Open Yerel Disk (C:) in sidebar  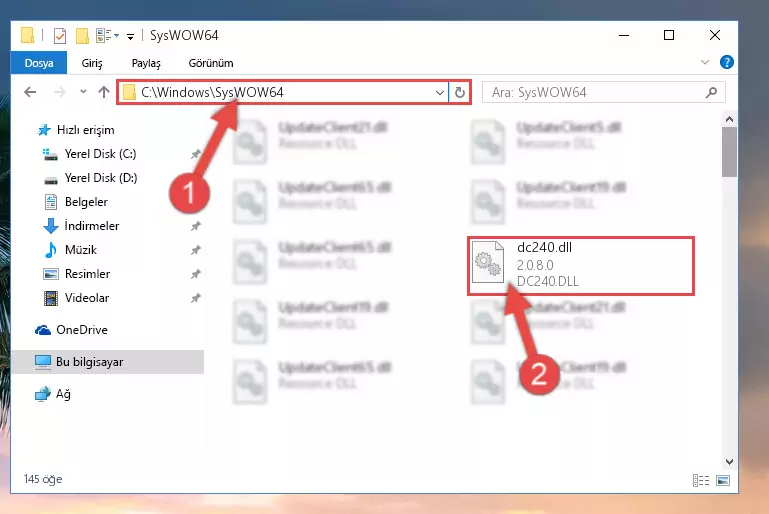pos(101,154)
